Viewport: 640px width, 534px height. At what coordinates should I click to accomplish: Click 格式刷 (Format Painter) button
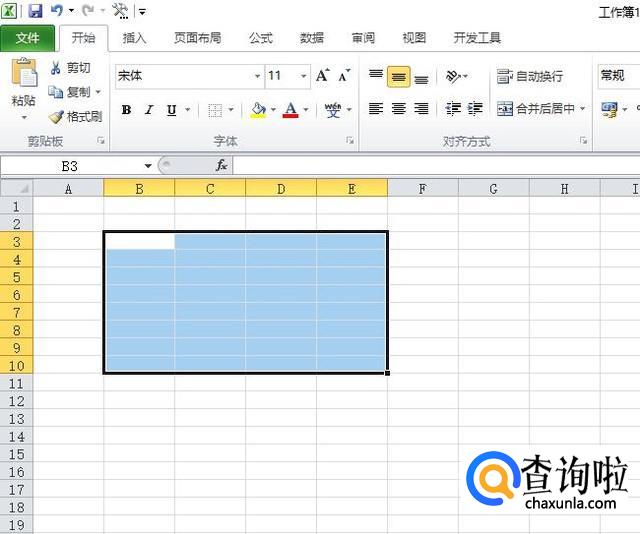(76, 117)
